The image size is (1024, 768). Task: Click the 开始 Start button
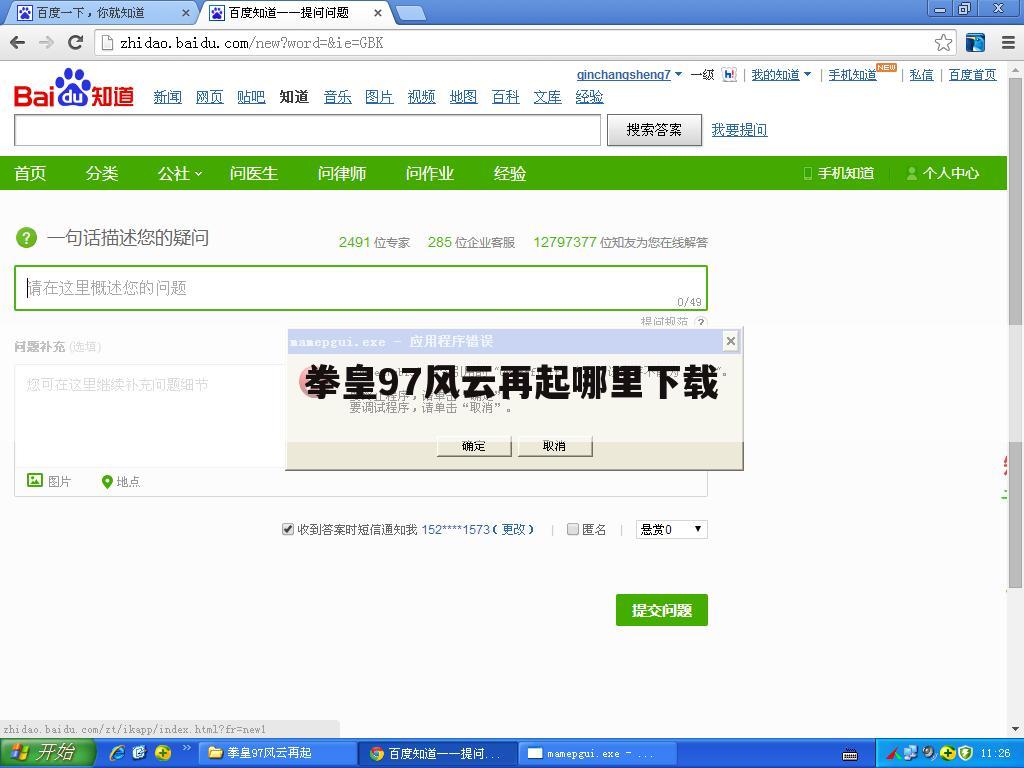click(47, 753)
